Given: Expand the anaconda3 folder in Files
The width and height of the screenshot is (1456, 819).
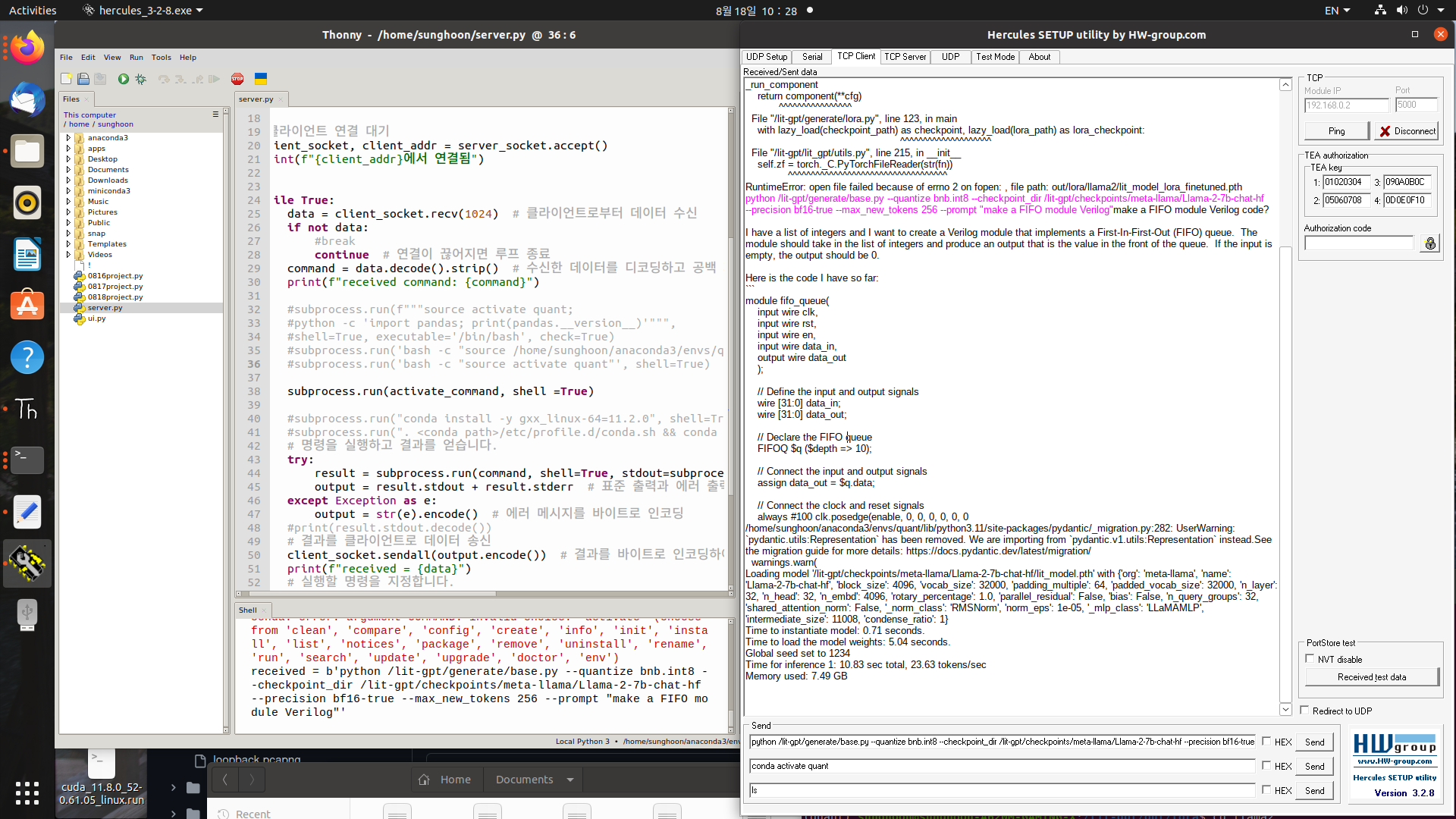Looking at the screenshot, I should pos(68,138).
